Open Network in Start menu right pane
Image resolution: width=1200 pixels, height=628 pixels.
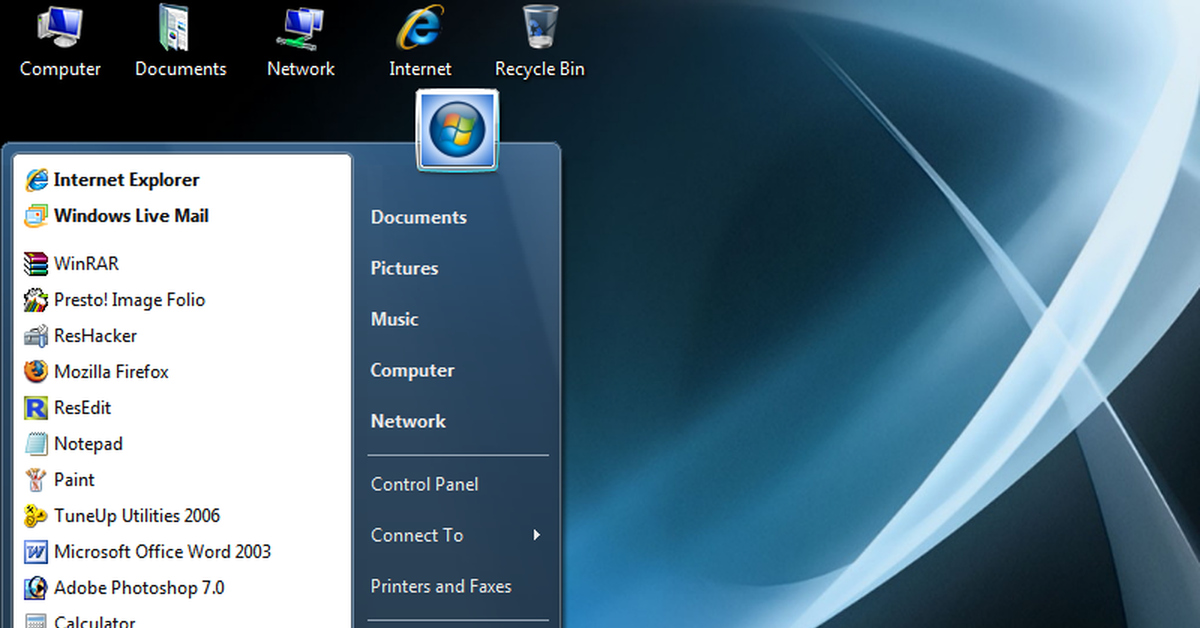(408, 421)
